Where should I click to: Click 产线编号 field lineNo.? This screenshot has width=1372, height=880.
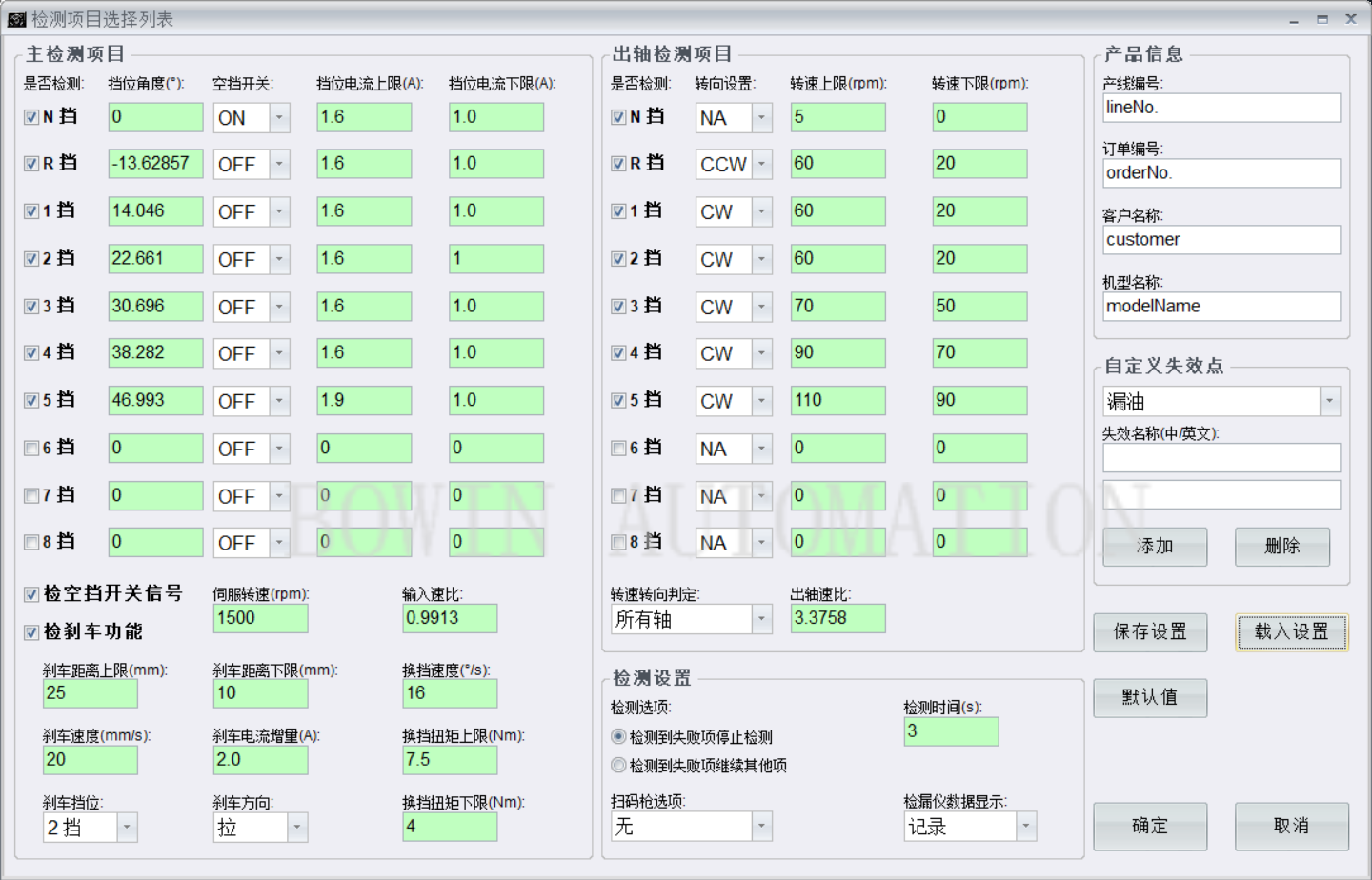[1221, 108]
